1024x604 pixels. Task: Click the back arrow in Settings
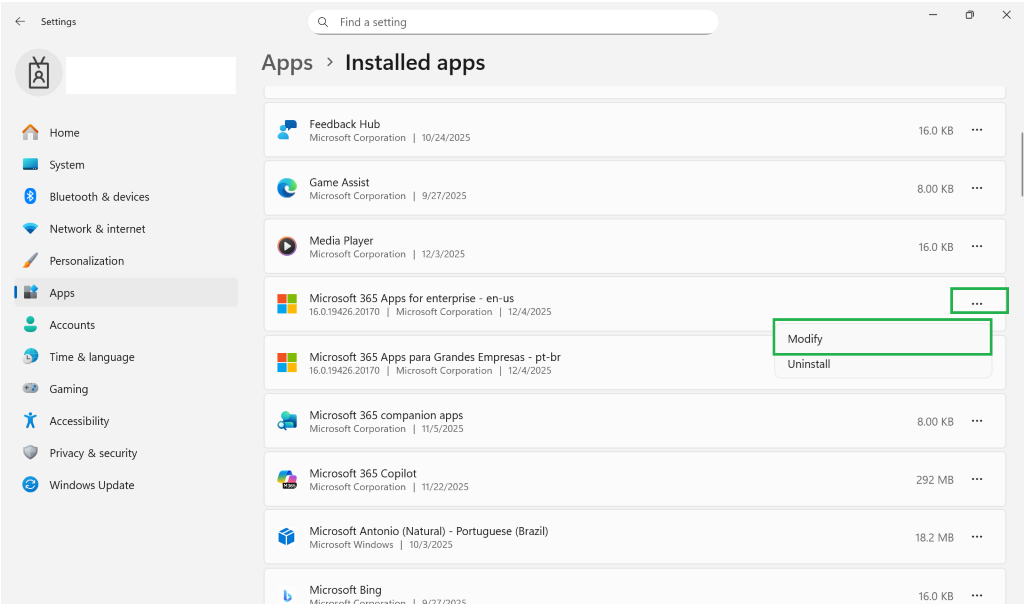(x=20, y=21)
